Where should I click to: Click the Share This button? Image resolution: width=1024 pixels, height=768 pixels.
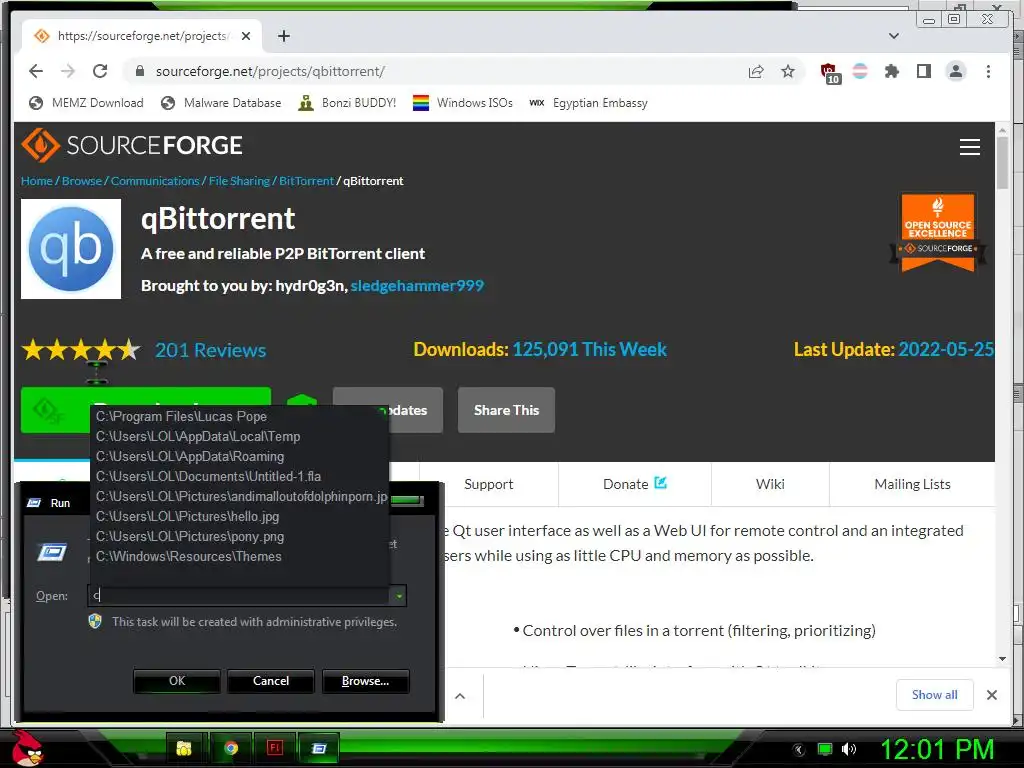tap(506, 410)
